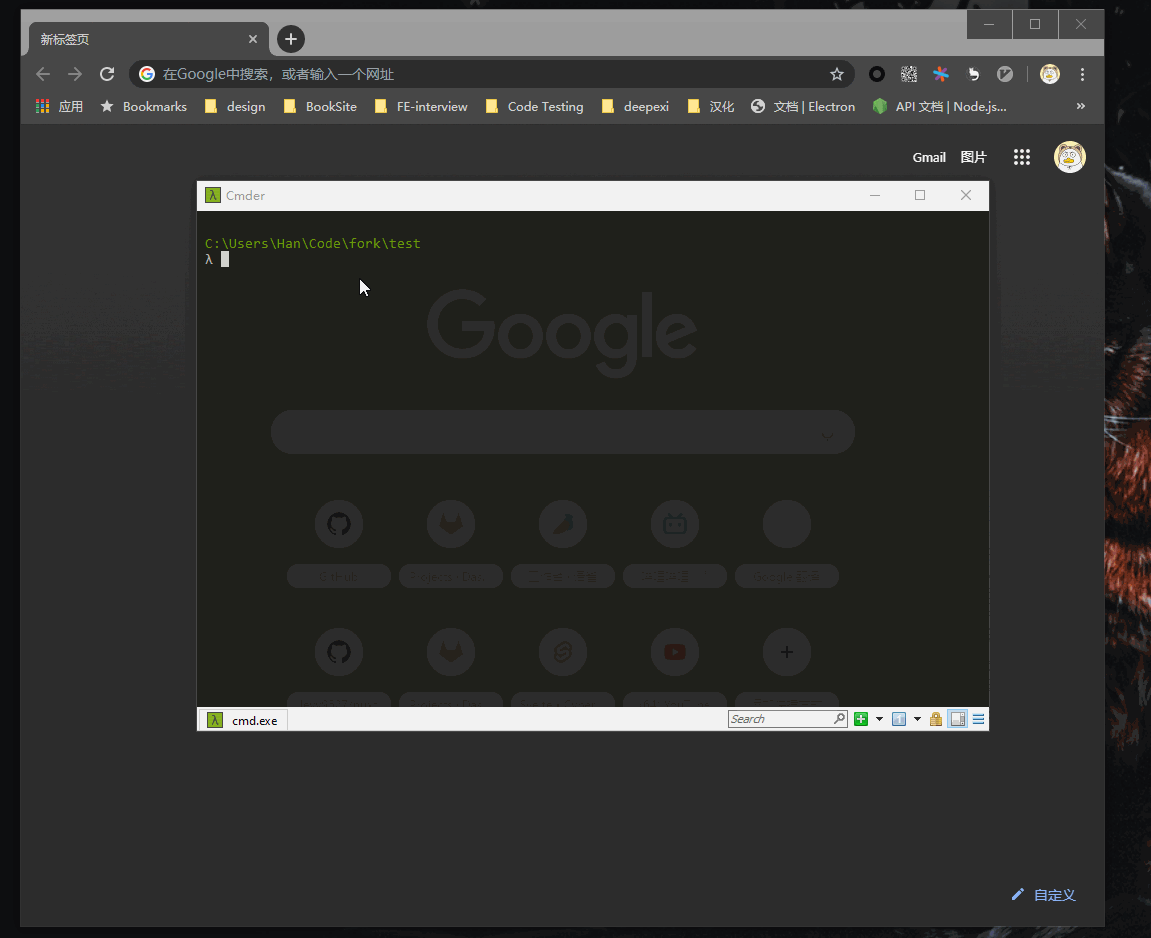Viewport: 1151px width, 938px height.
Task: Show hidden bookmarks with the » chevron
Action: pos(1081,106)
